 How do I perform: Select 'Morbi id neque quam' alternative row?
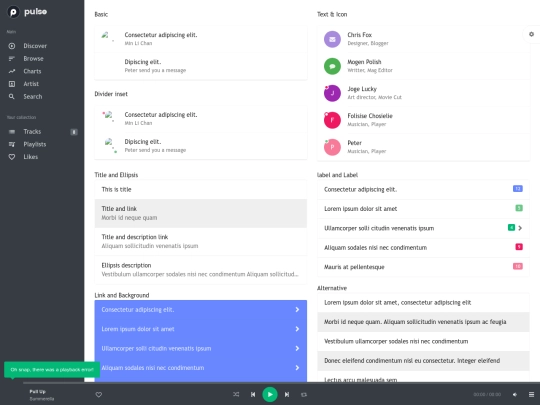(x=423, y=322)
